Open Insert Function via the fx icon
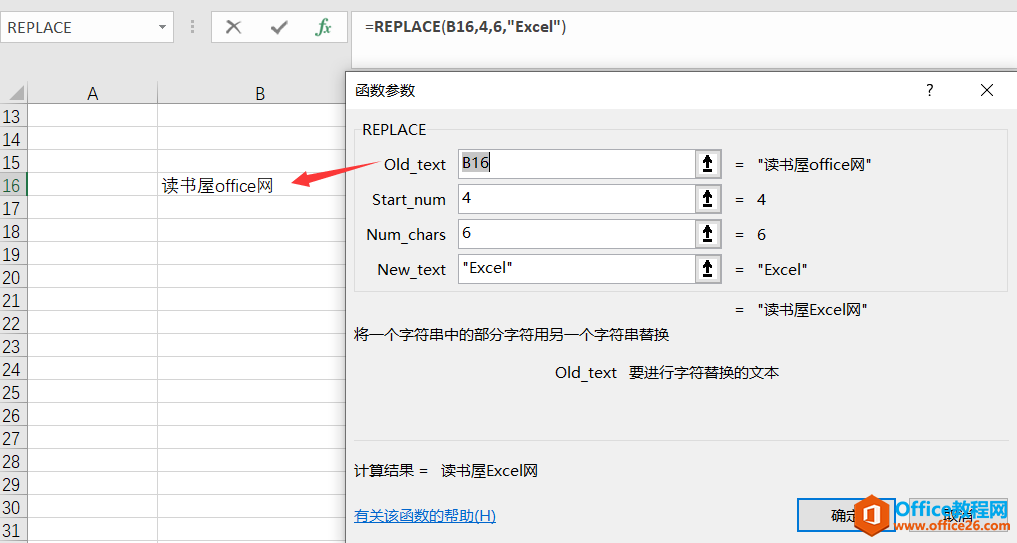The image size is (1017, 543). tap(323, 27)
